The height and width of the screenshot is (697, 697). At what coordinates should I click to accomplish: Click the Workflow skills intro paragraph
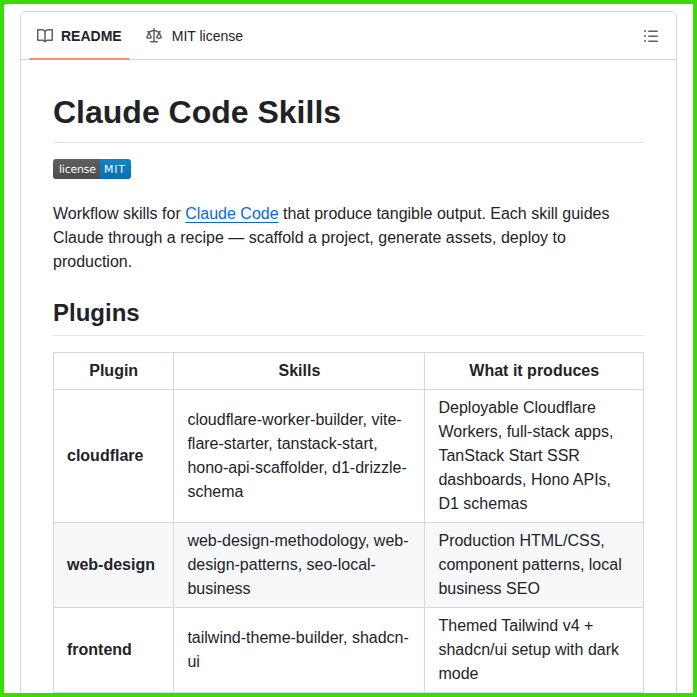point(331,237)
